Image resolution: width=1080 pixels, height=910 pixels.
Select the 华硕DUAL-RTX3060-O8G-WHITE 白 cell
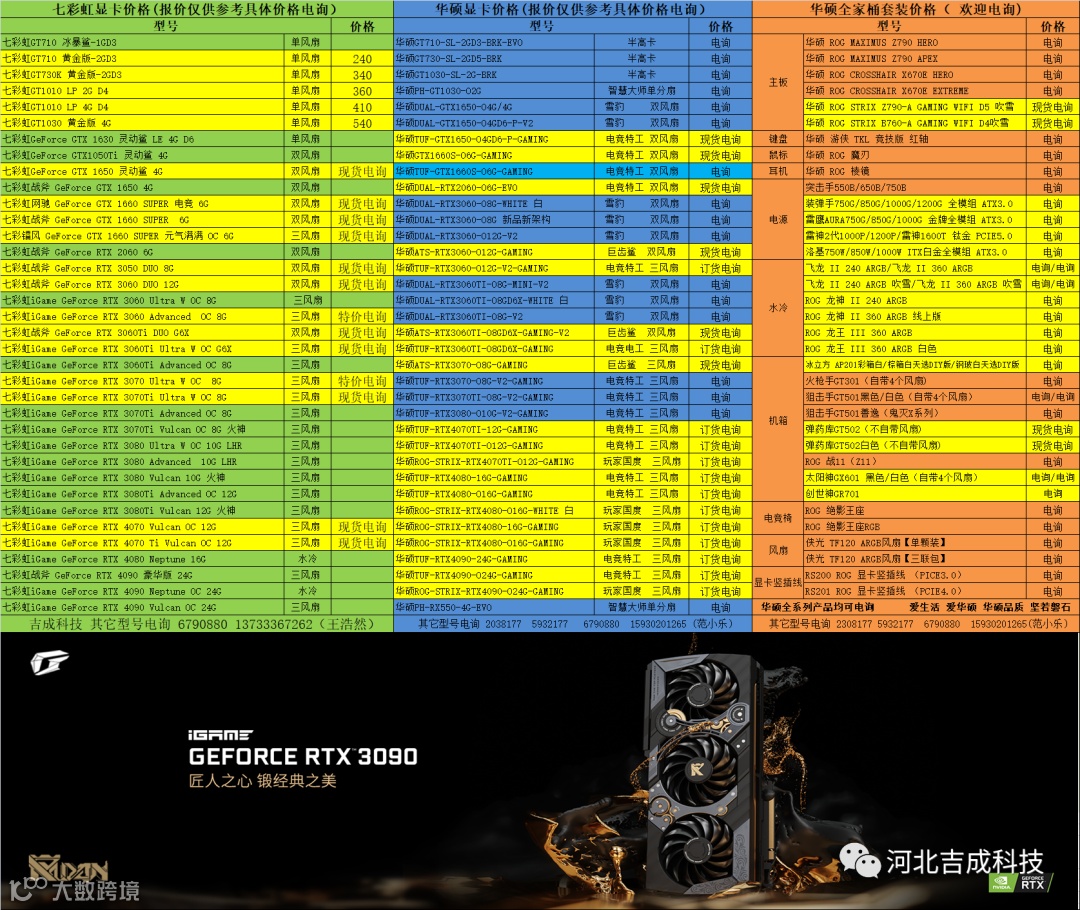click(494, 203)
